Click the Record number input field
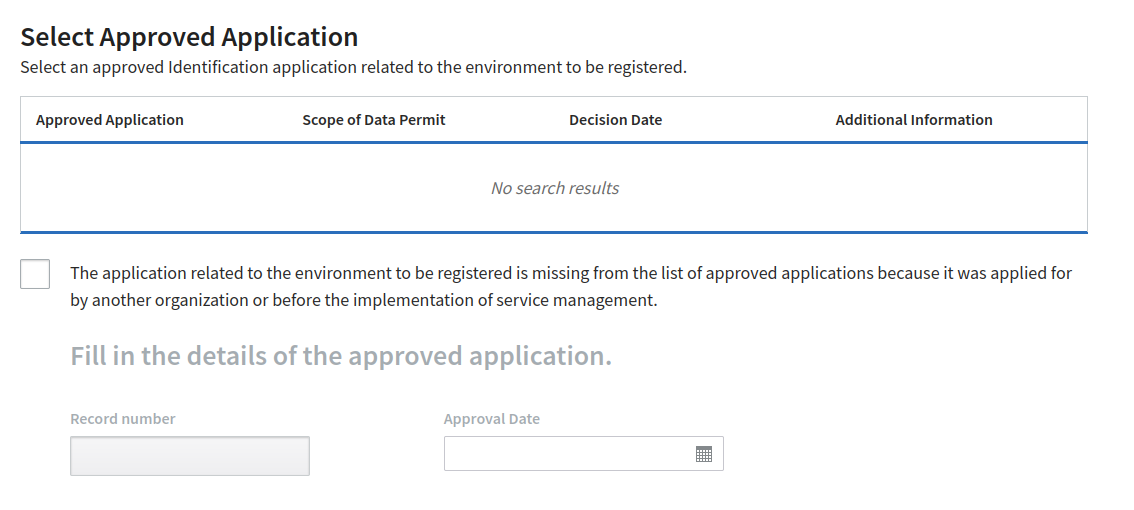The width and height of the screenshot is (1134, 510). pyautogui.click(x=189, y=456)
